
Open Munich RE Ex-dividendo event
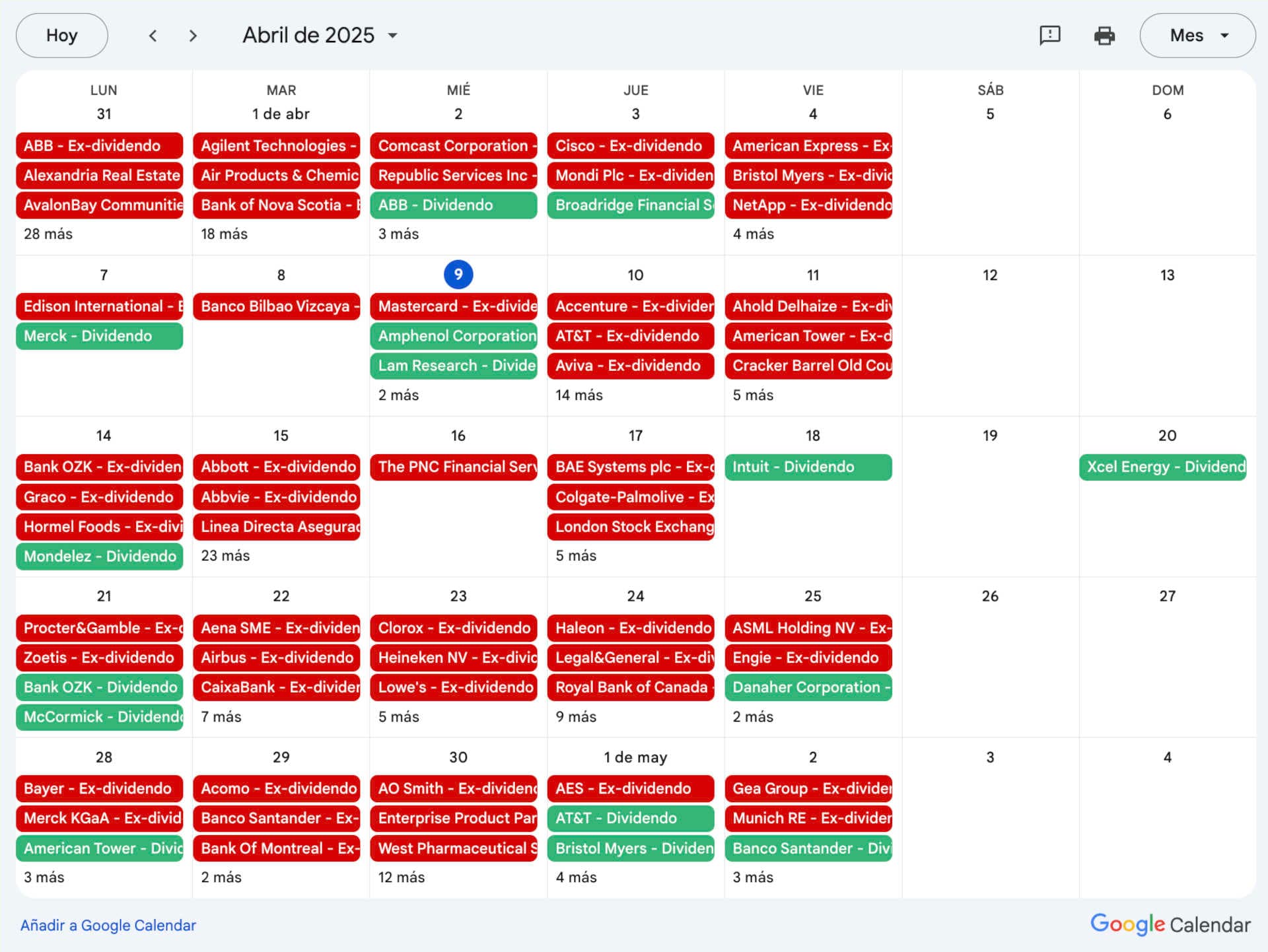(x=808, y=818)
